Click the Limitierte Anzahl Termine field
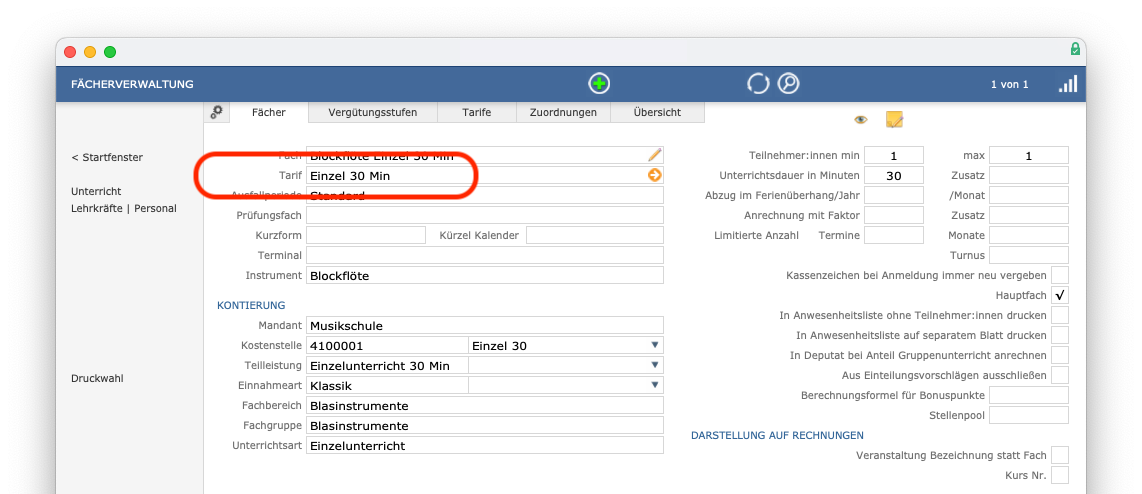This screenshot has height=494, width=1142. 894,235
